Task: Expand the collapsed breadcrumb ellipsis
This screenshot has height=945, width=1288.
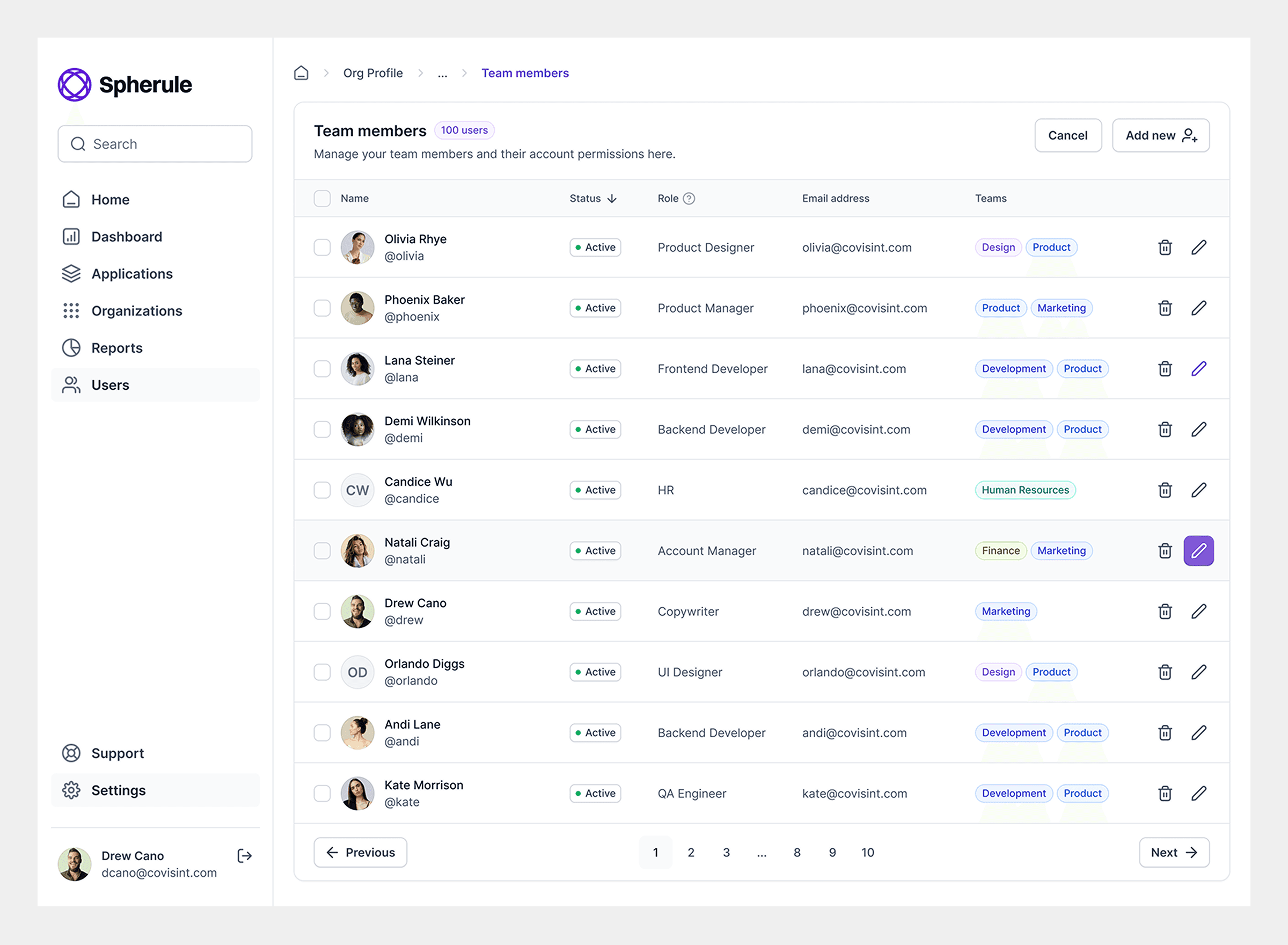Action: pyautogui.click(x=443, y=73)
